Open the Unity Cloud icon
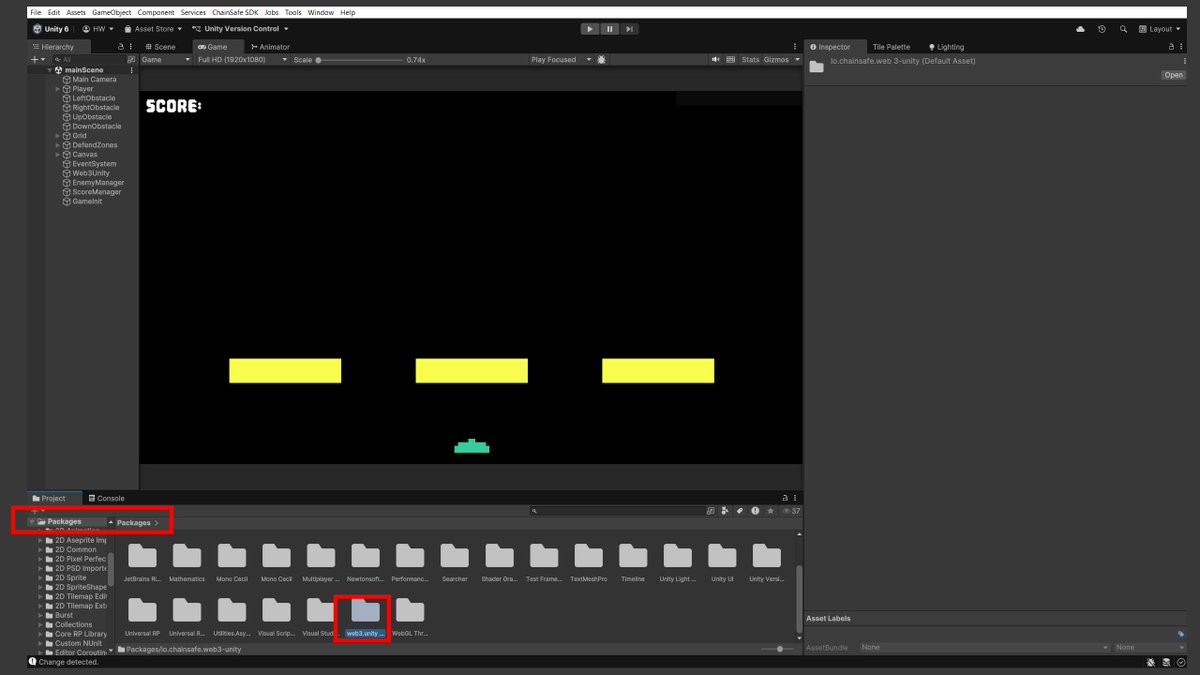 [x=1081, y=29]
